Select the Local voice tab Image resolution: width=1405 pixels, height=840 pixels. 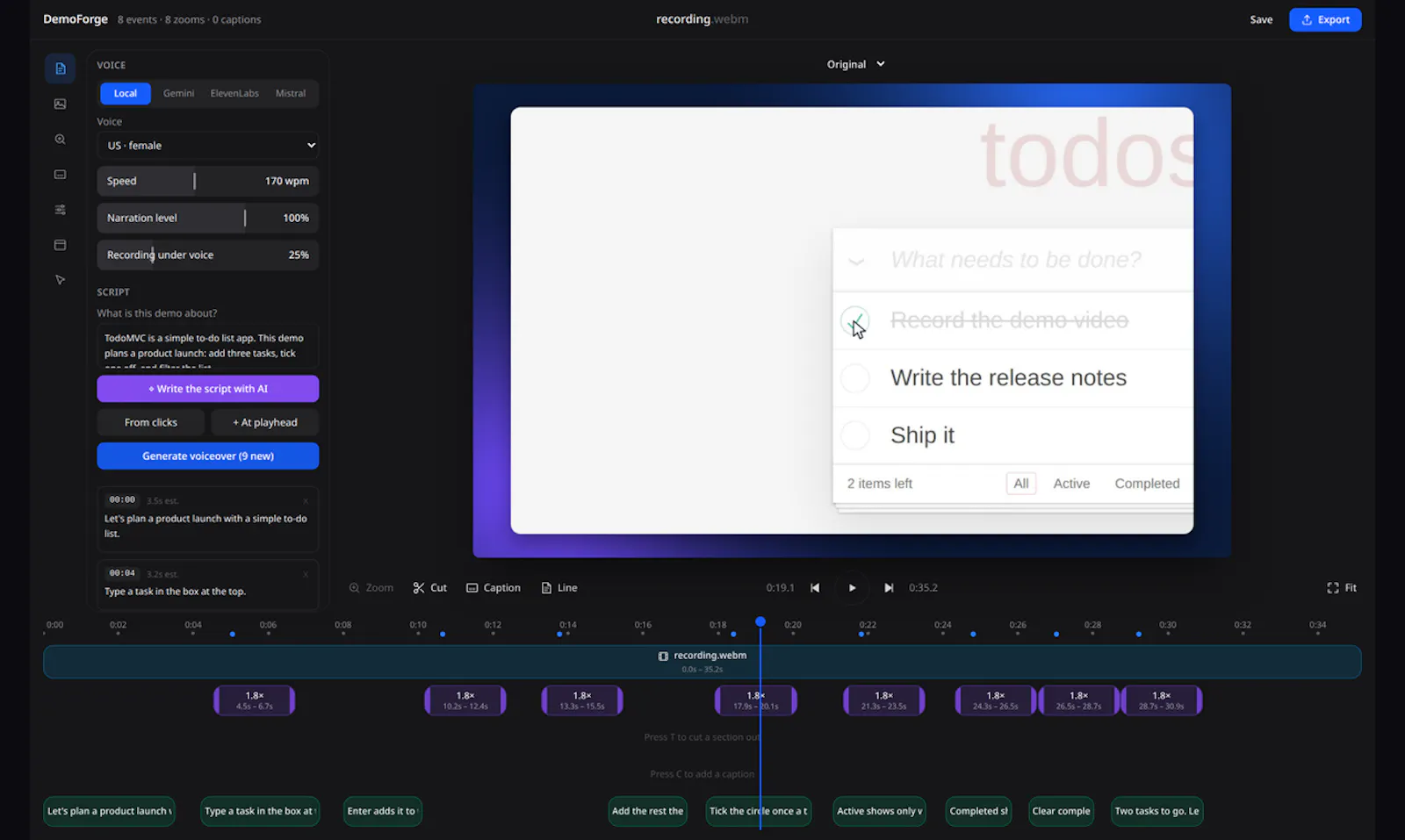coord(126,93)
